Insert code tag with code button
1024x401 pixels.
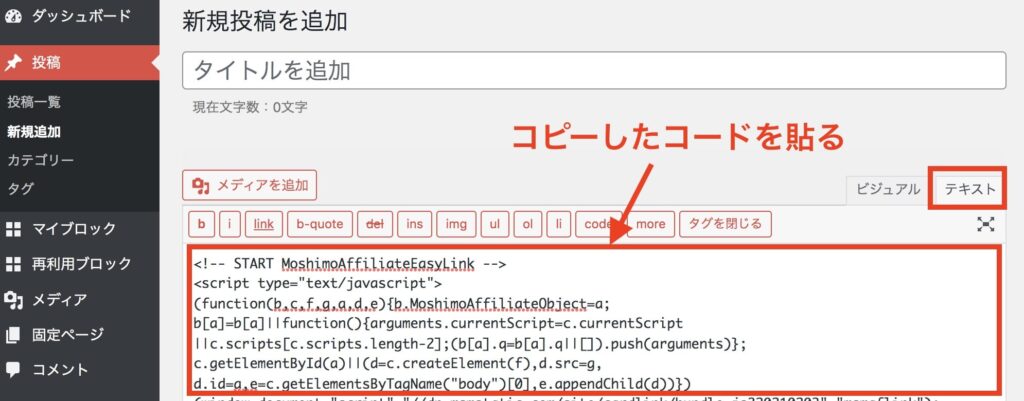[599, 224]
